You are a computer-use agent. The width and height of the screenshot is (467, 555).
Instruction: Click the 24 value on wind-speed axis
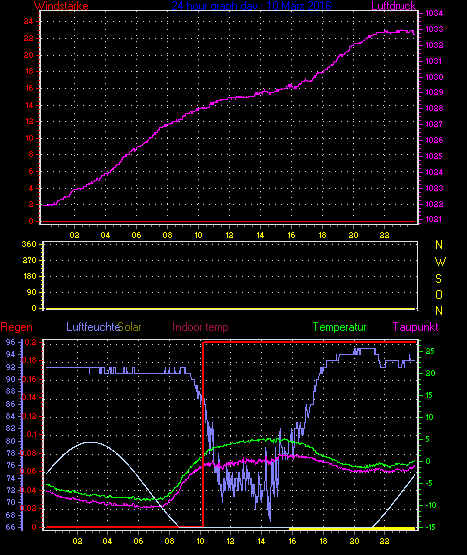28,21
